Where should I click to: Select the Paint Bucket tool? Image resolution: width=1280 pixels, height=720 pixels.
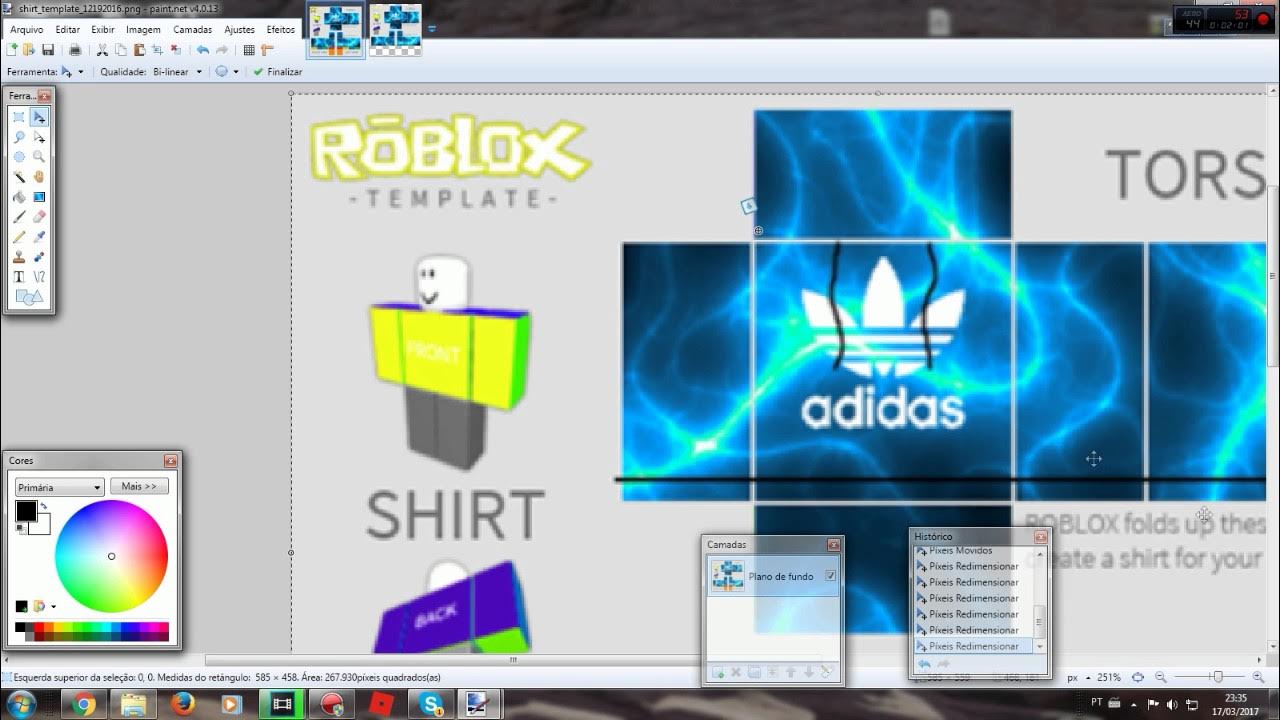19,197
